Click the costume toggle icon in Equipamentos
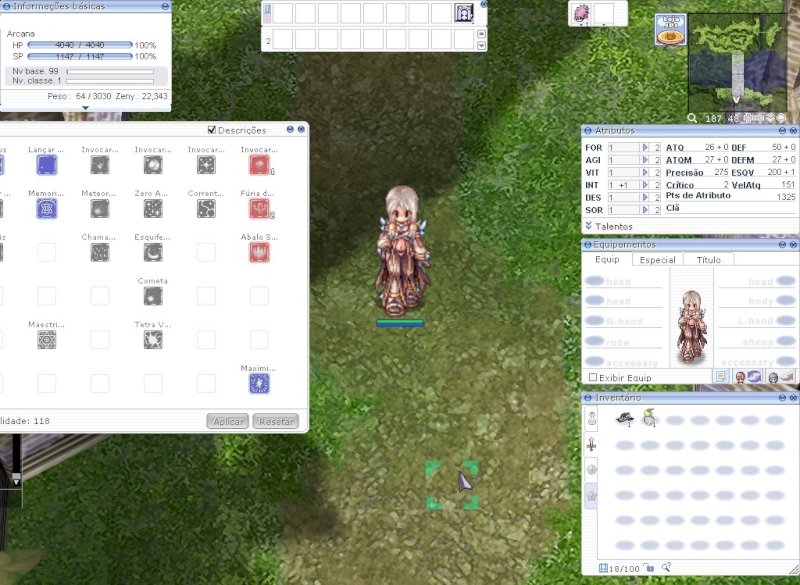The width and height of the screenshot is (800, 585). click(x=781, y=377)
